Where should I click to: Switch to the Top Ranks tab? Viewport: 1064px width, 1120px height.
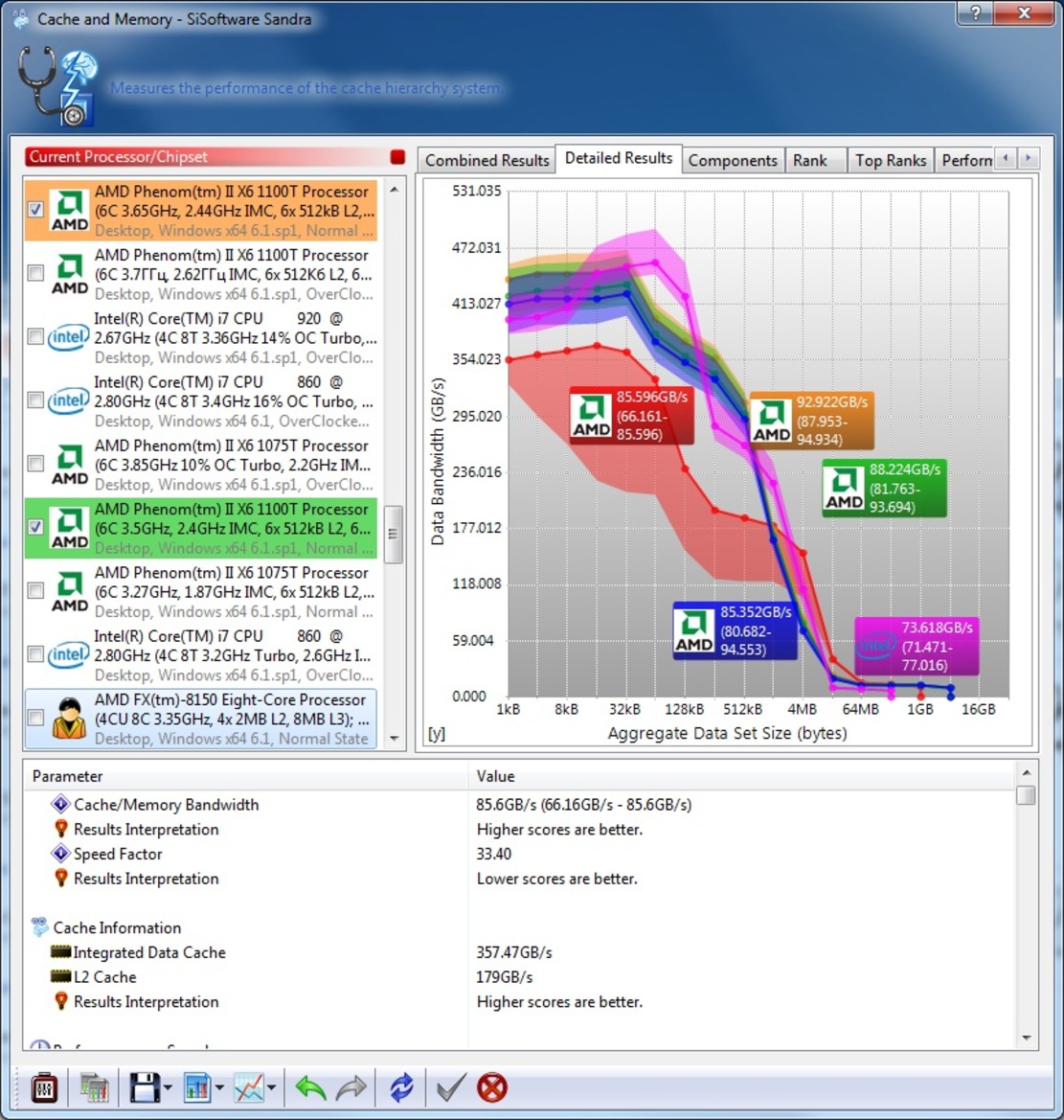click(891, 160)
